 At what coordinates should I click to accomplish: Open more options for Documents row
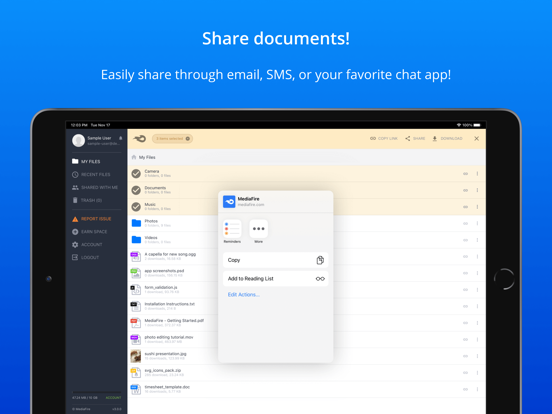477,190
